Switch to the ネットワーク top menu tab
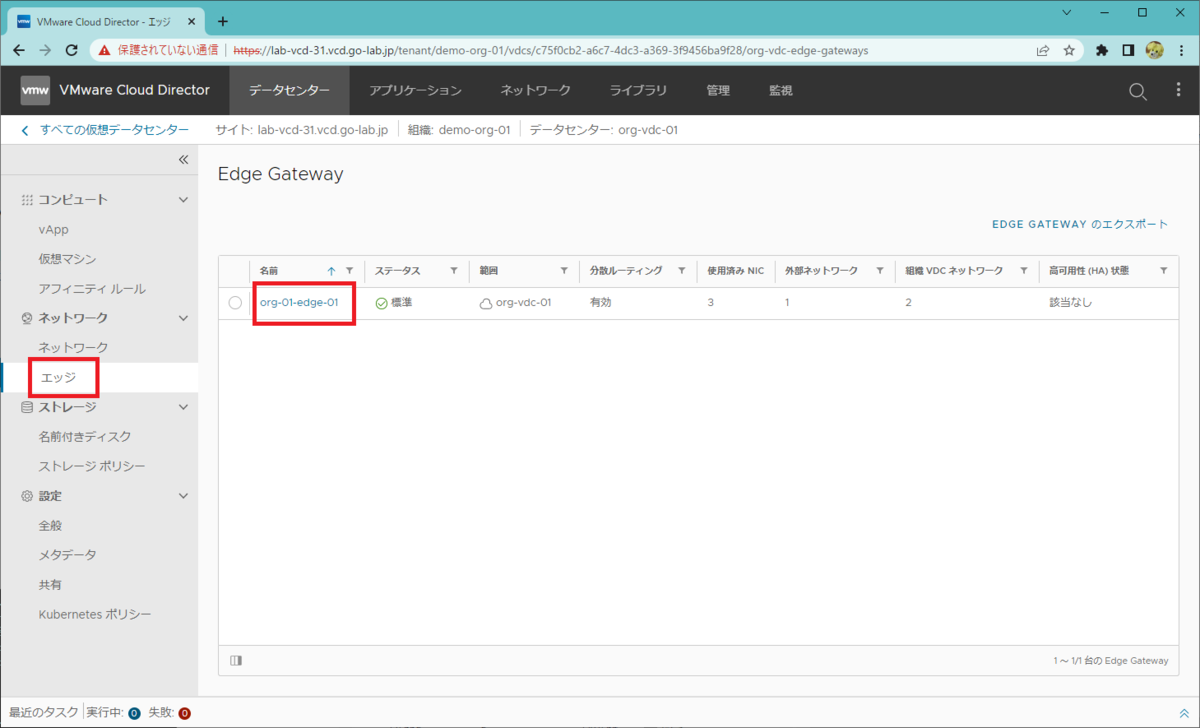1200x728 pixels. click(536, 90)
